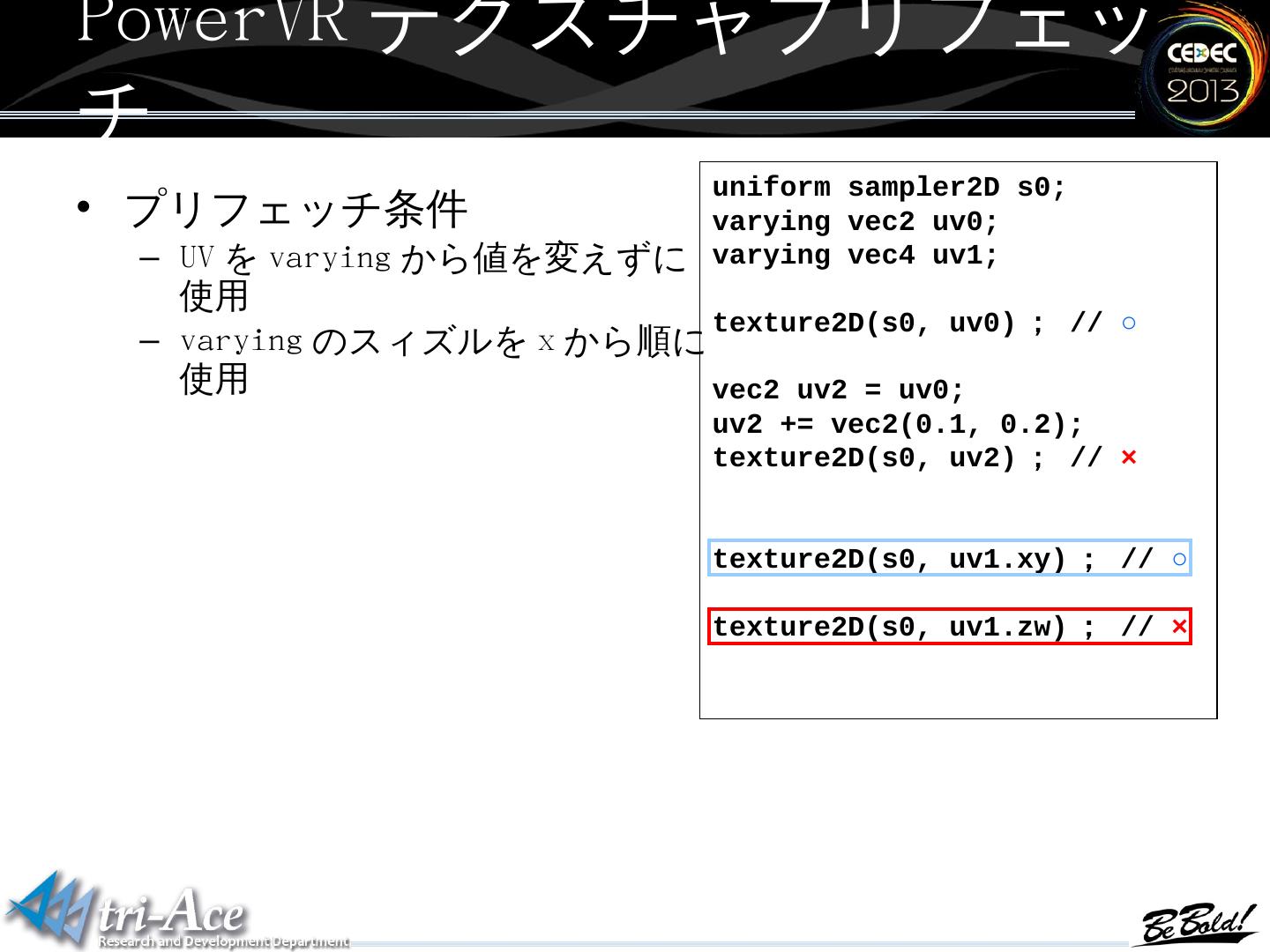
Task: Click the 'varying vec4 uv1;' code line
Action: pyautogui.click(x=855, y=256)
